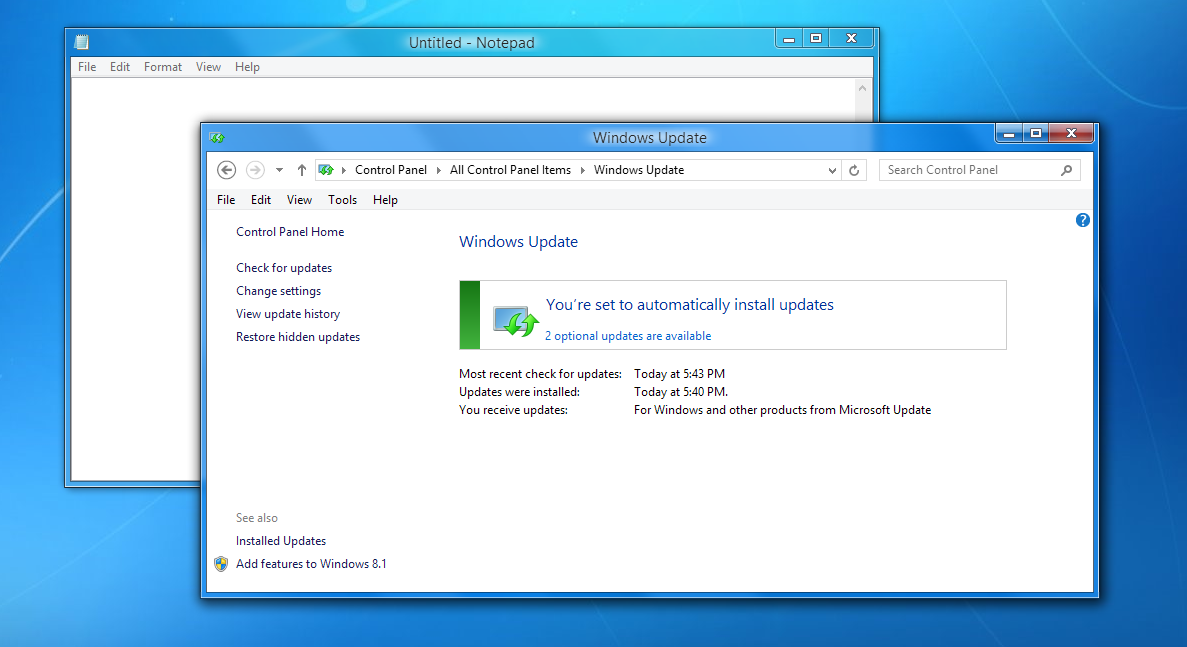Open Notepad's Format menu
1187x647 pixels.
[162, 66]
